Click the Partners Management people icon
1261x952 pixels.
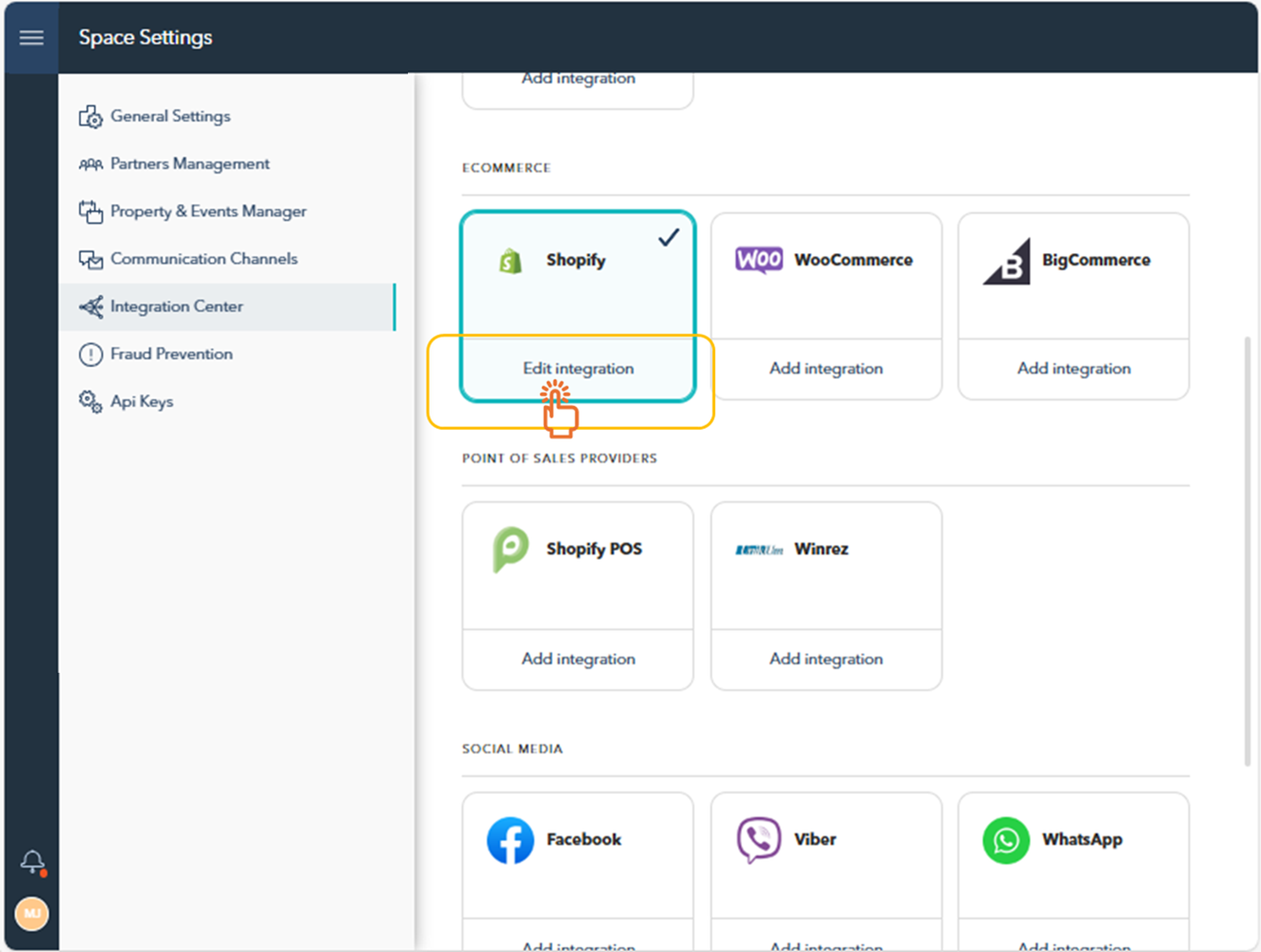pyautogui.click(x=91, y=164)
